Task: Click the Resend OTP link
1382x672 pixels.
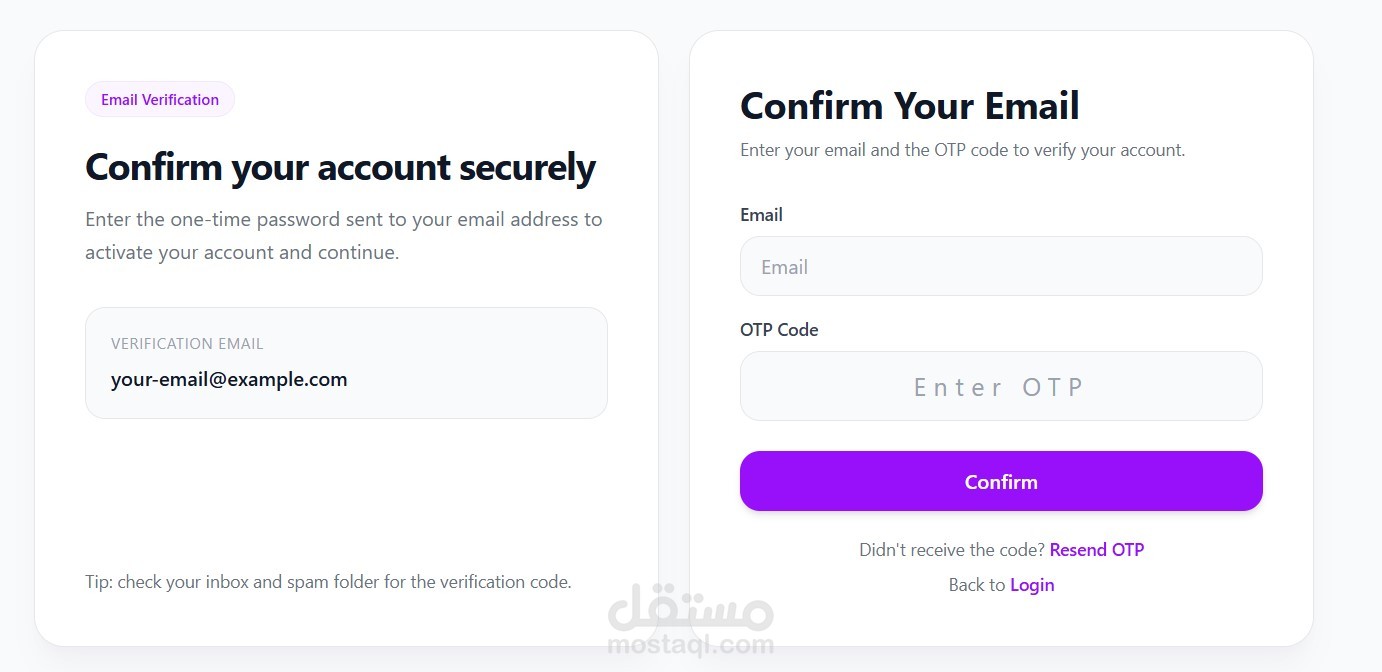Action: click(1096, 550)
